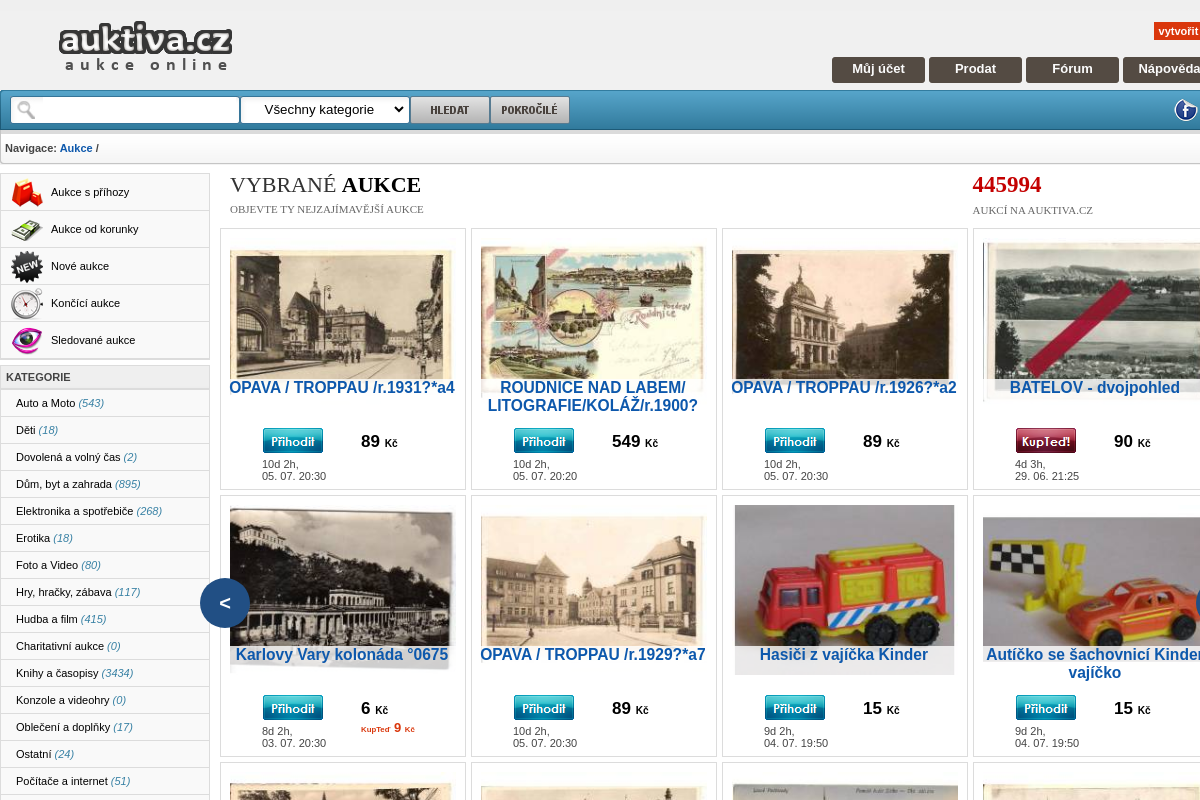Image resolution: width=1200 pixels, height=800 pixels.
Task: Click the HLEDAT search button
Action: (450, 110)
